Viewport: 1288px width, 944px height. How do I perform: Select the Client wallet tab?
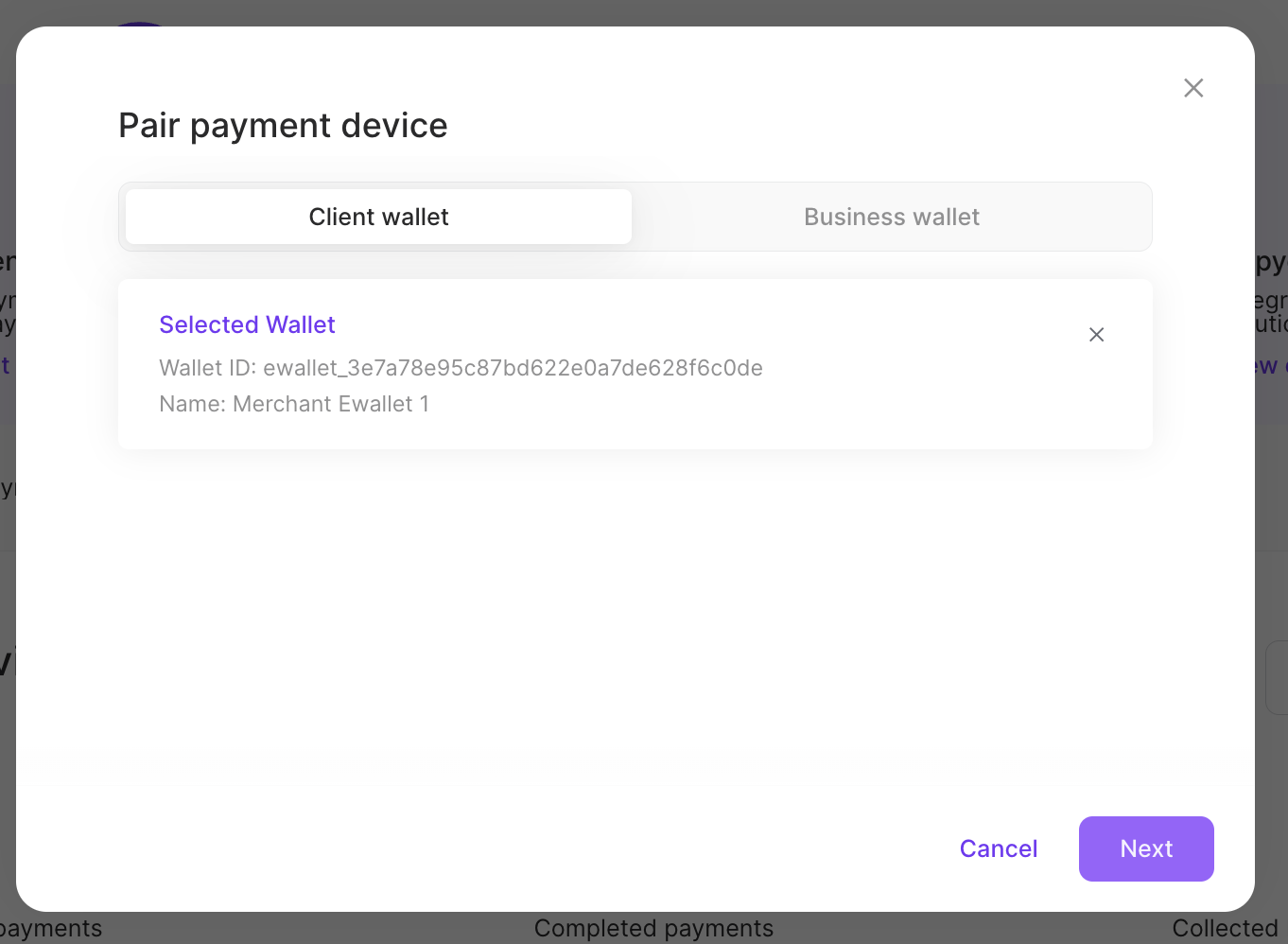378,217
